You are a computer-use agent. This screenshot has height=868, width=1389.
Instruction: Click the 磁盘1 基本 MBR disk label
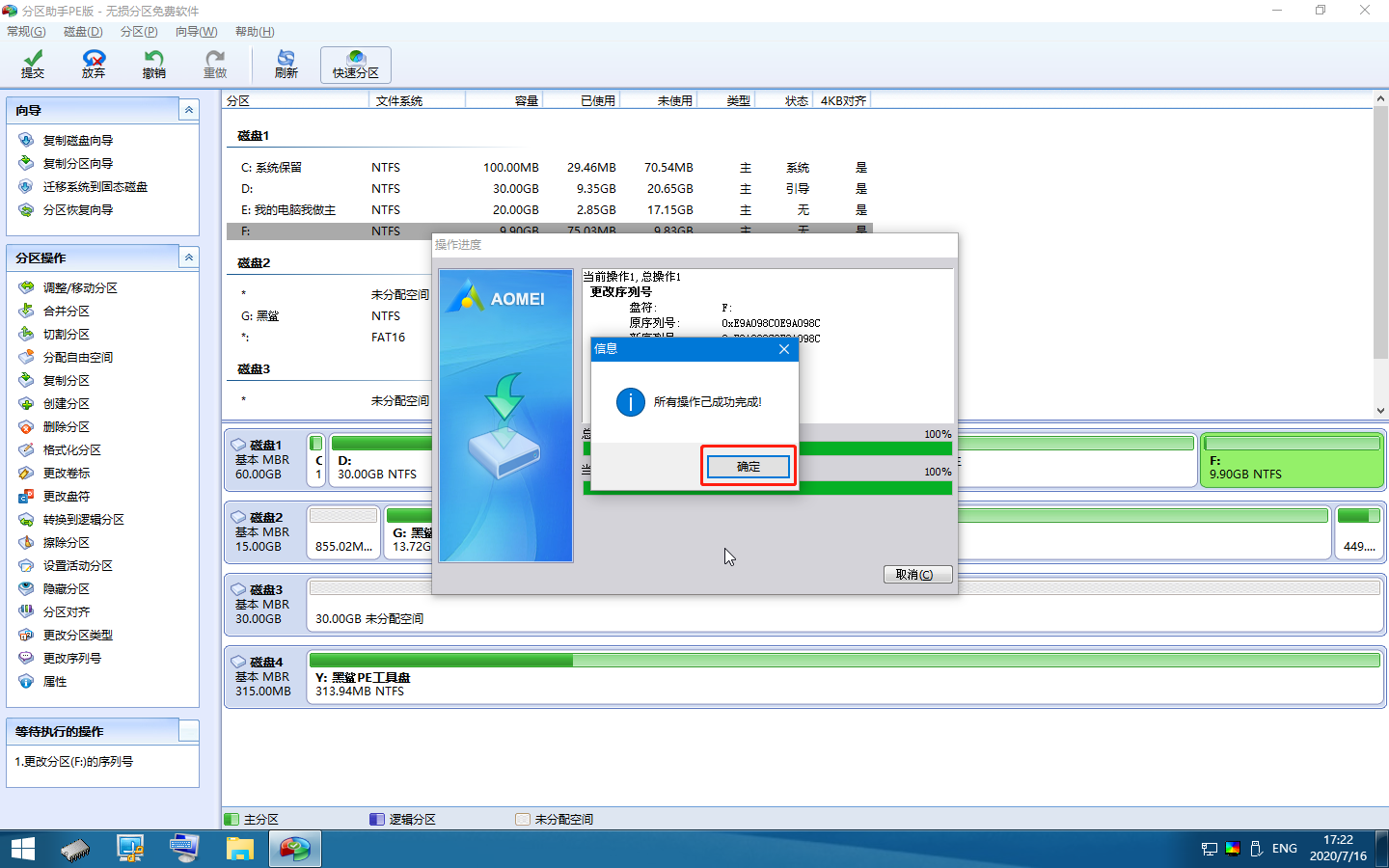pos(264,460)
